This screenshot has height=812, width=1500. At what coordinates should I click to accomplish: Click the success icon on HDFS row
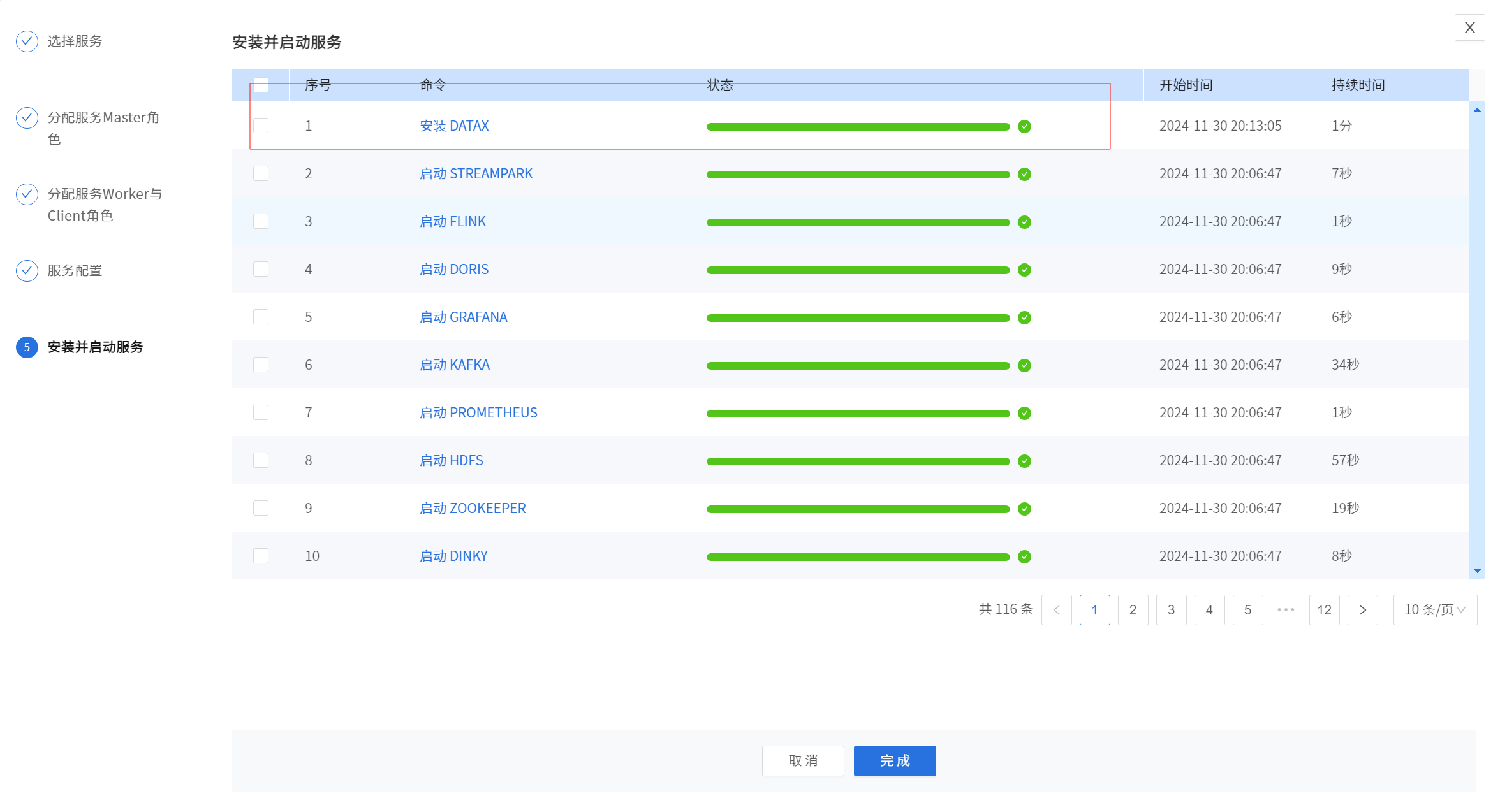click(x=1024, y=461)
